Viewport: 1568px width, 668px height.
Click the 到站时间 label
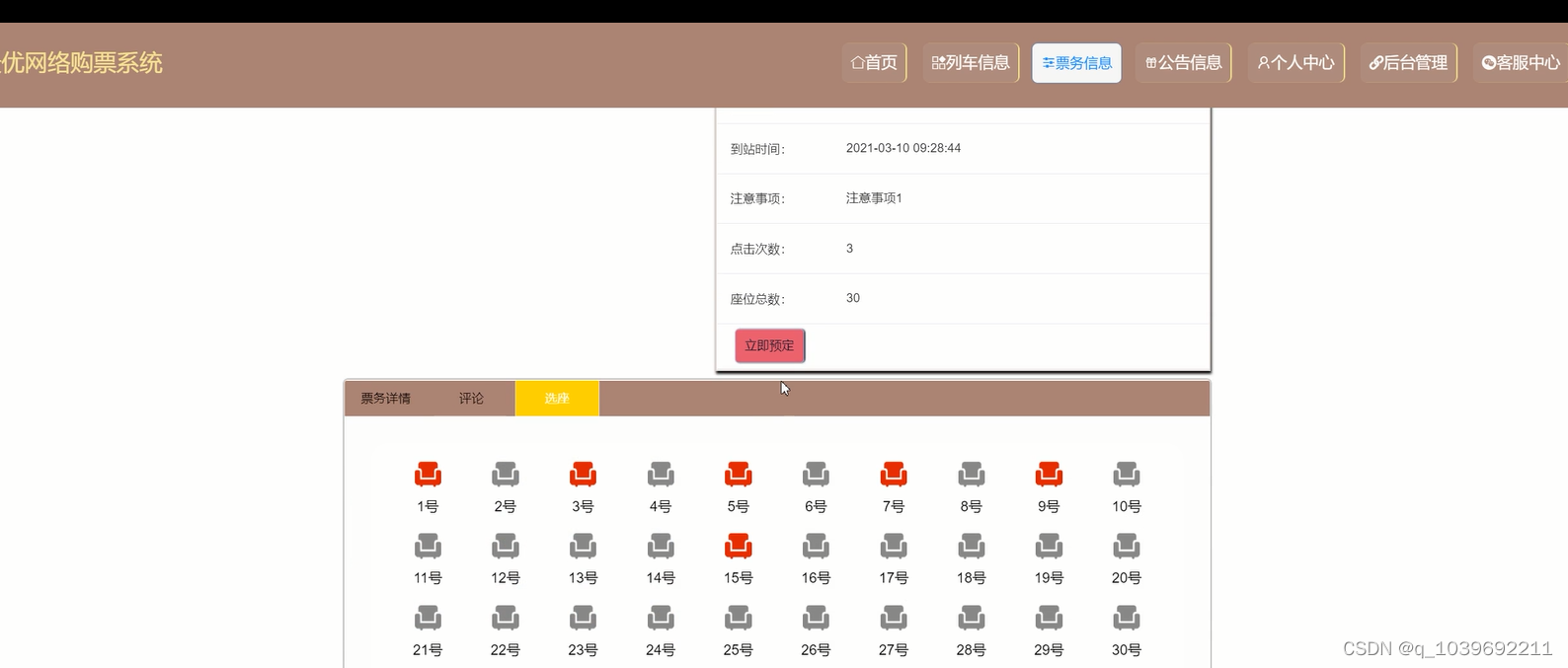pos(757,149)
